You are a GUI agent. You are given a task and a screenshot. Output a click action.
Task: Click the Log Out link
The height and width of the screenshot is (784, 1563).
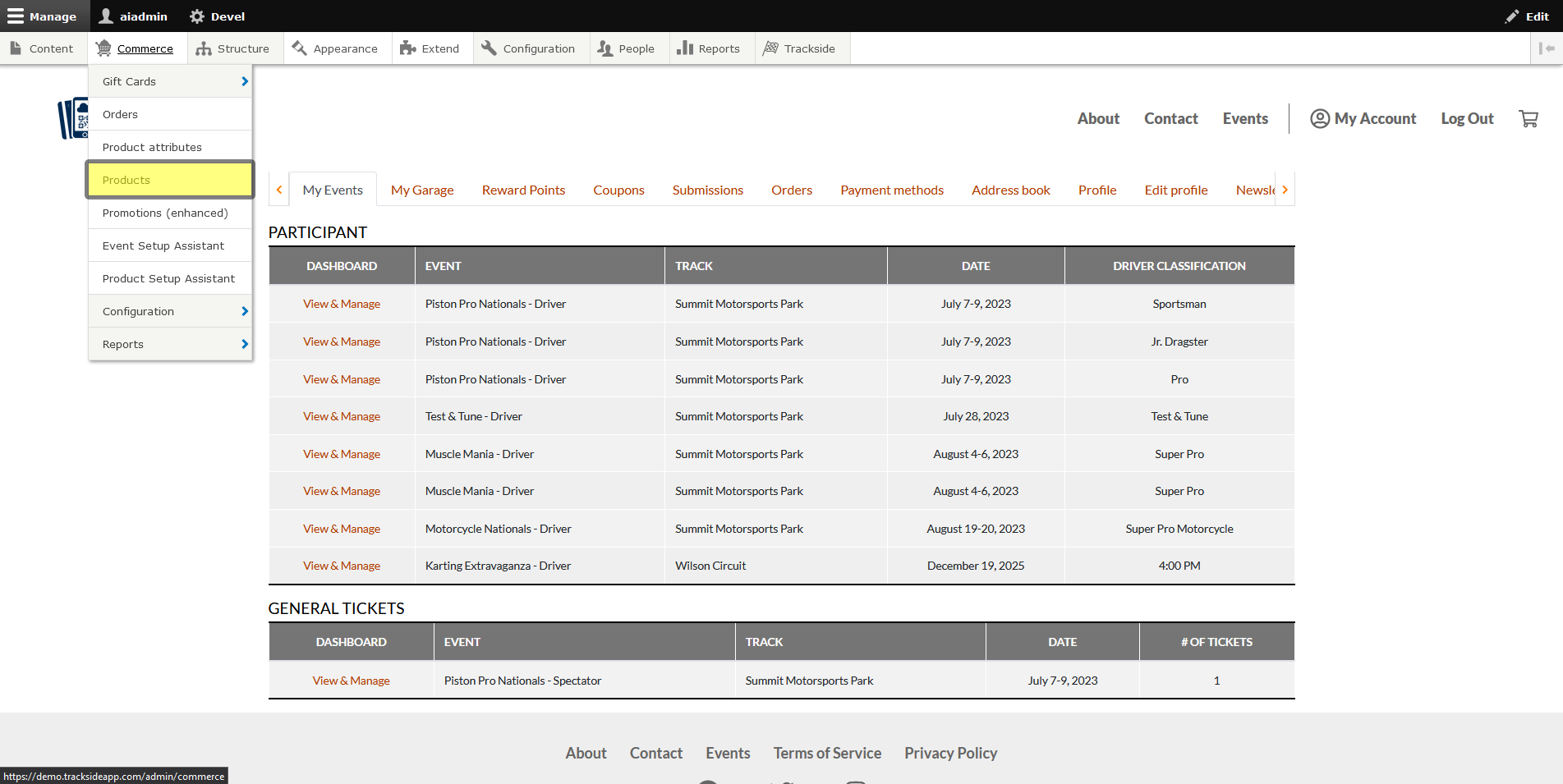[x=1467, y=119]
